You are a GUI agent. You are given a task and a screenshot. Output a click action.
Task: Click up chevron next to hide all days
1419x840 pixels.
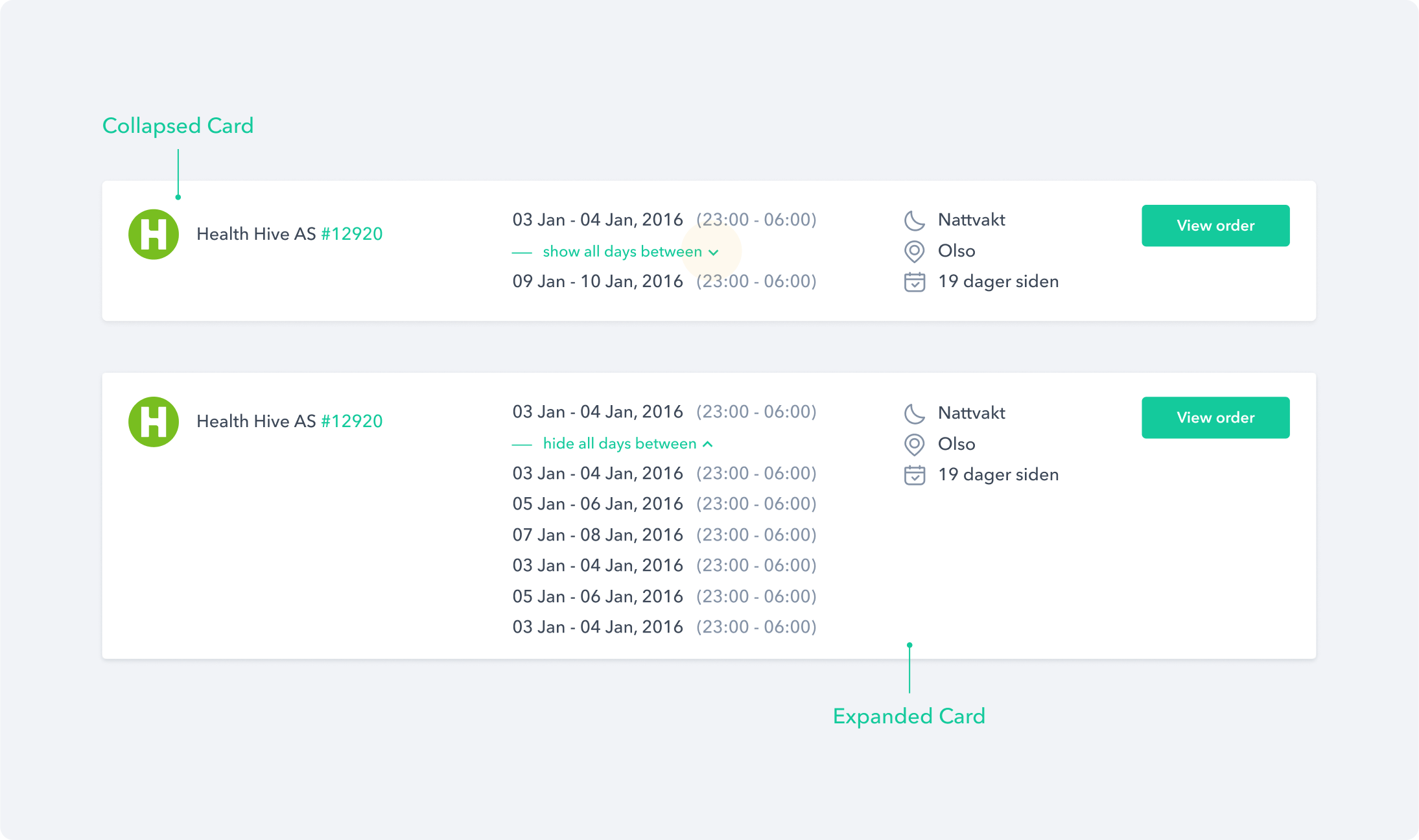click(x=708, y=444)
